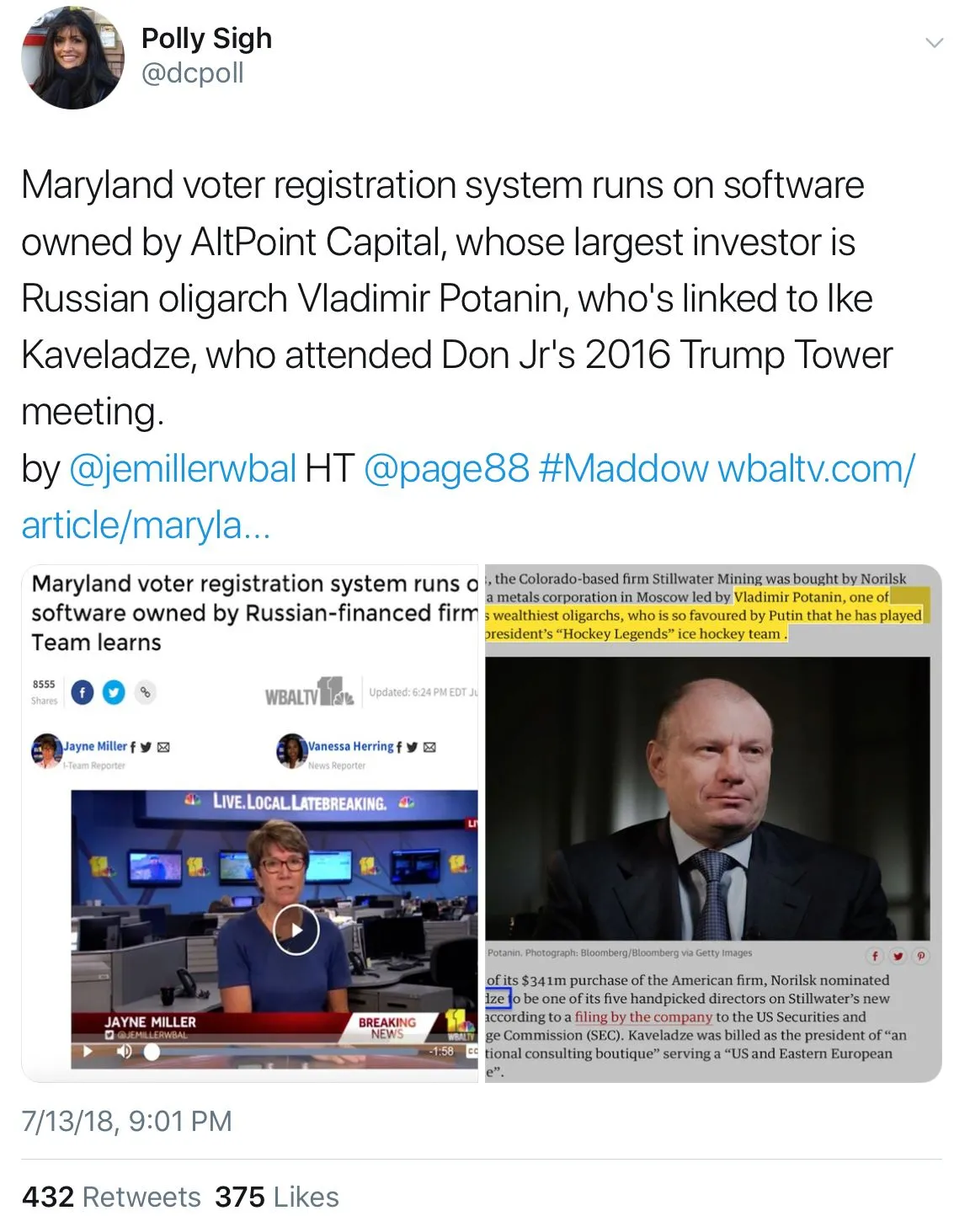Click the video progress slider knob
This screenshot has height=1232, width=954.
coord(152,1052)
